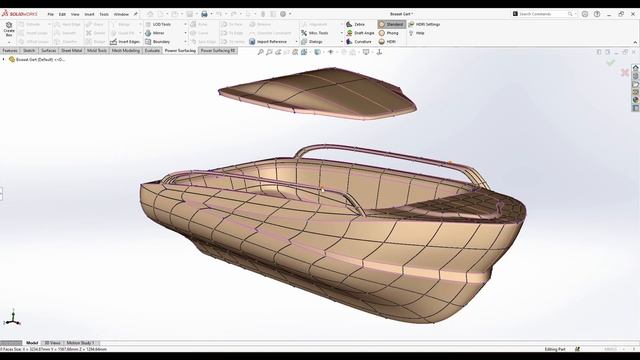
Task: Switch to the Features tab
Action: (10, 51)
